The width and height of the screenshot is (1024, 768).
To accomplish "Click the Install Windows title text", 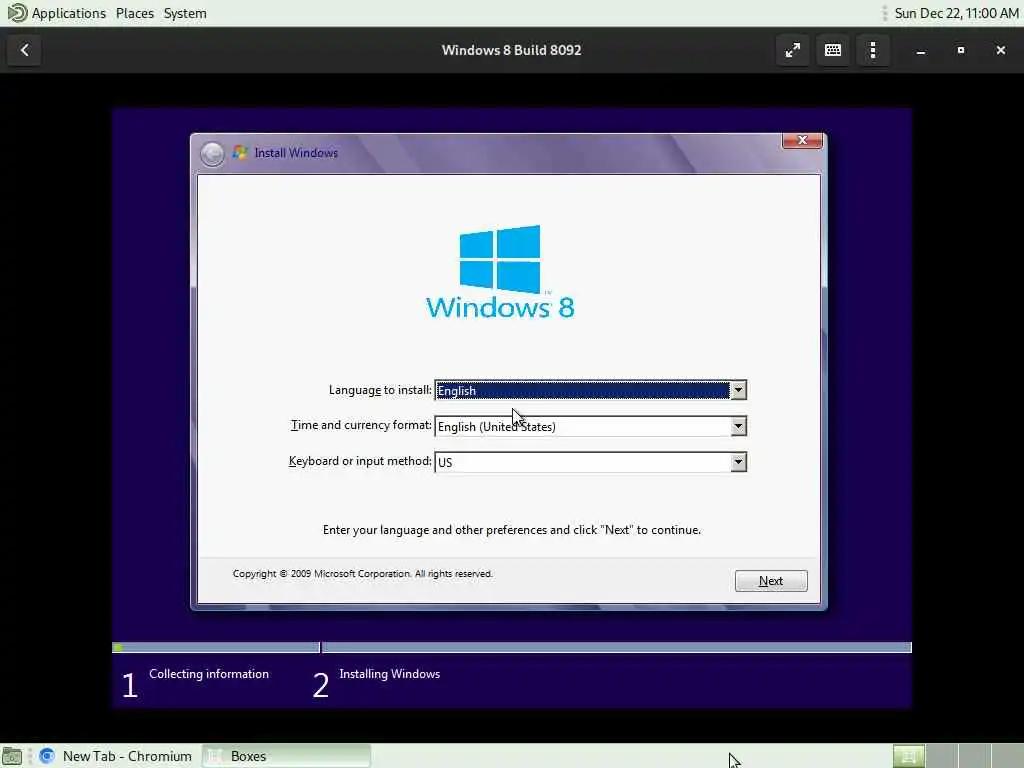I will [x=296, y=153].
